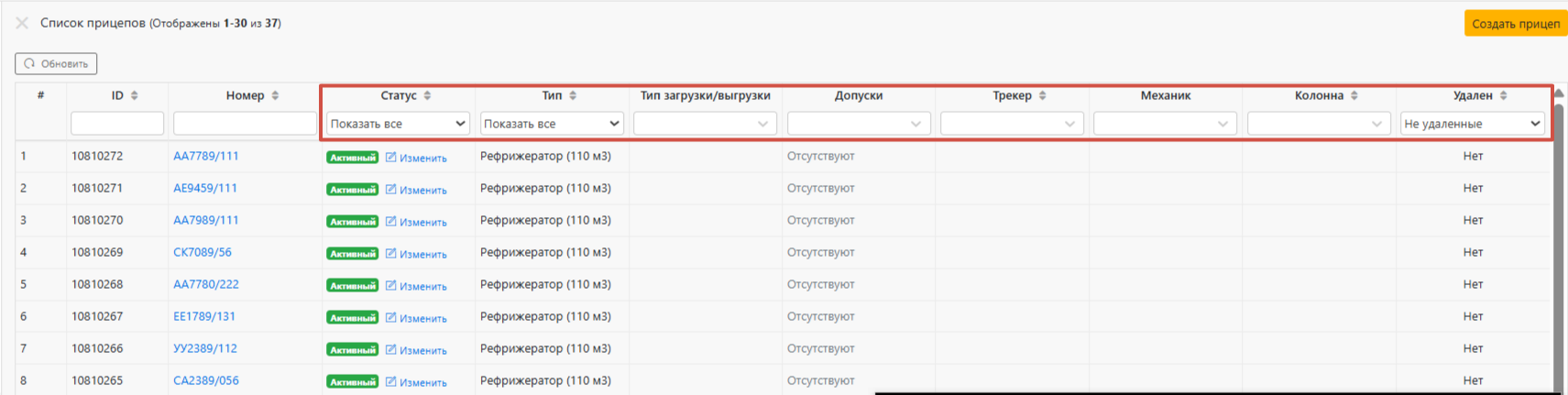Close the trailer list panel with X icon
Screen dimensions: 1568x395
[22, 23]
